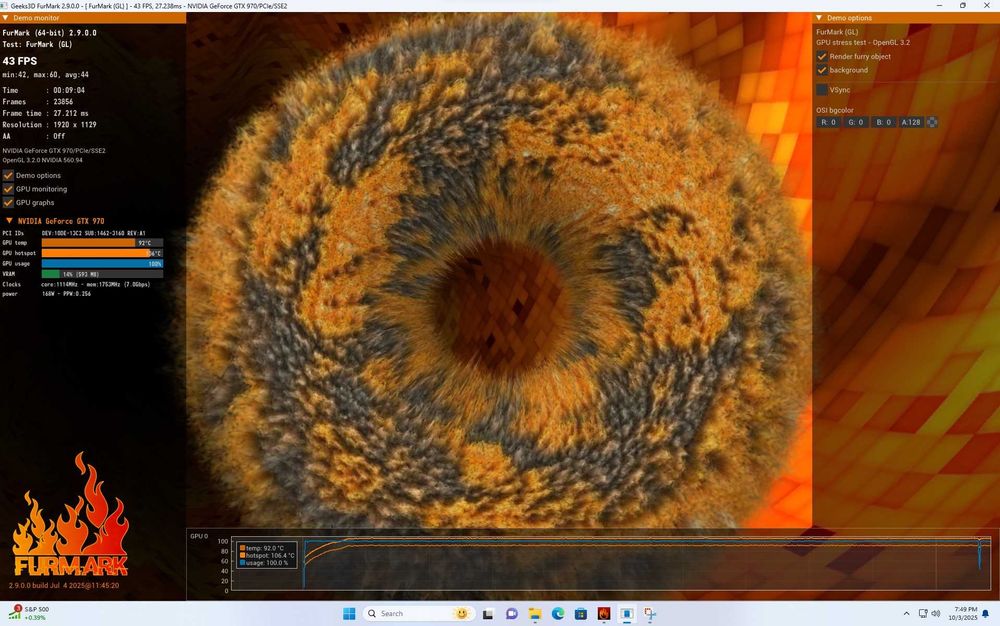Click the volume speaker tray icon
This screenshot has height=626, width=1000.
[936, 614]
